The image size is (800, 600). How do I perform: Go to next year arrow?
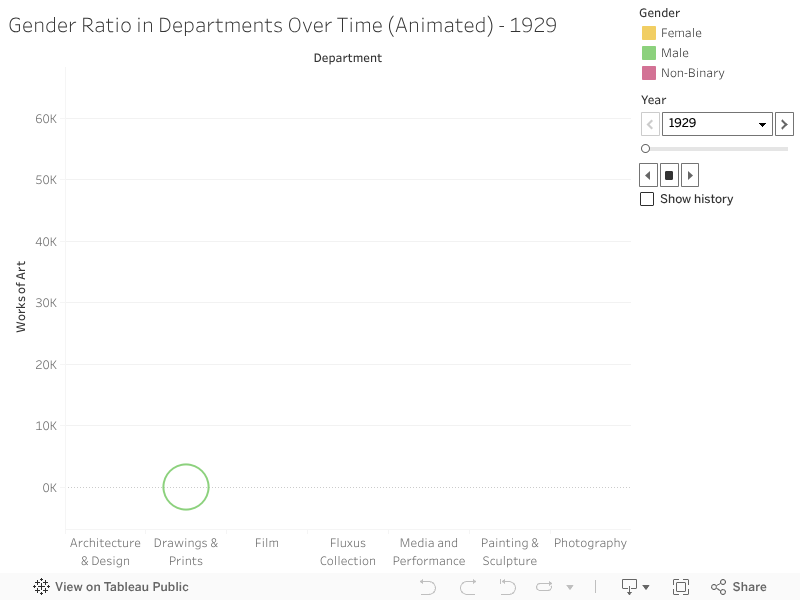(784, 123)
